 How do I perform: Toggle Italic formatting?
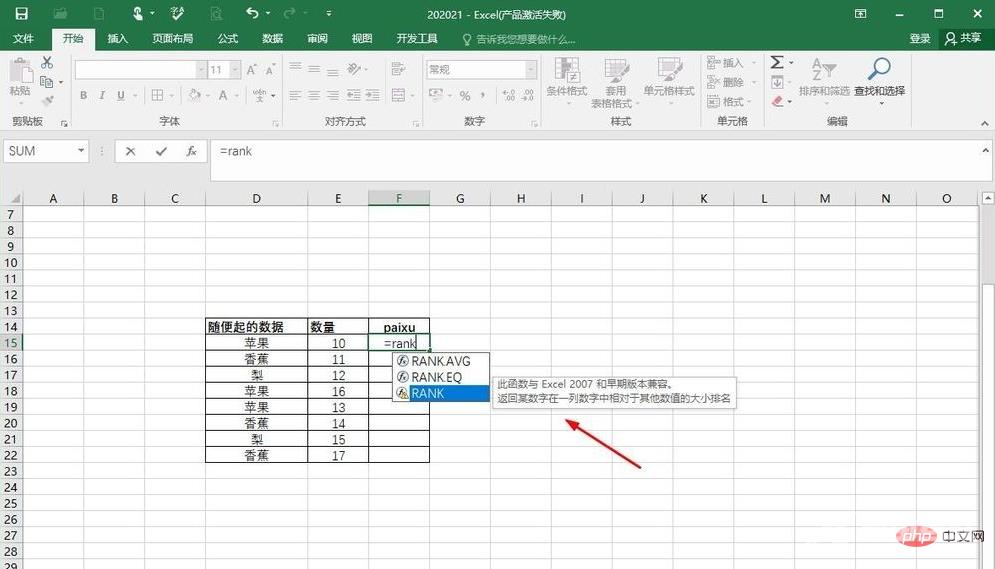[102, 96]
